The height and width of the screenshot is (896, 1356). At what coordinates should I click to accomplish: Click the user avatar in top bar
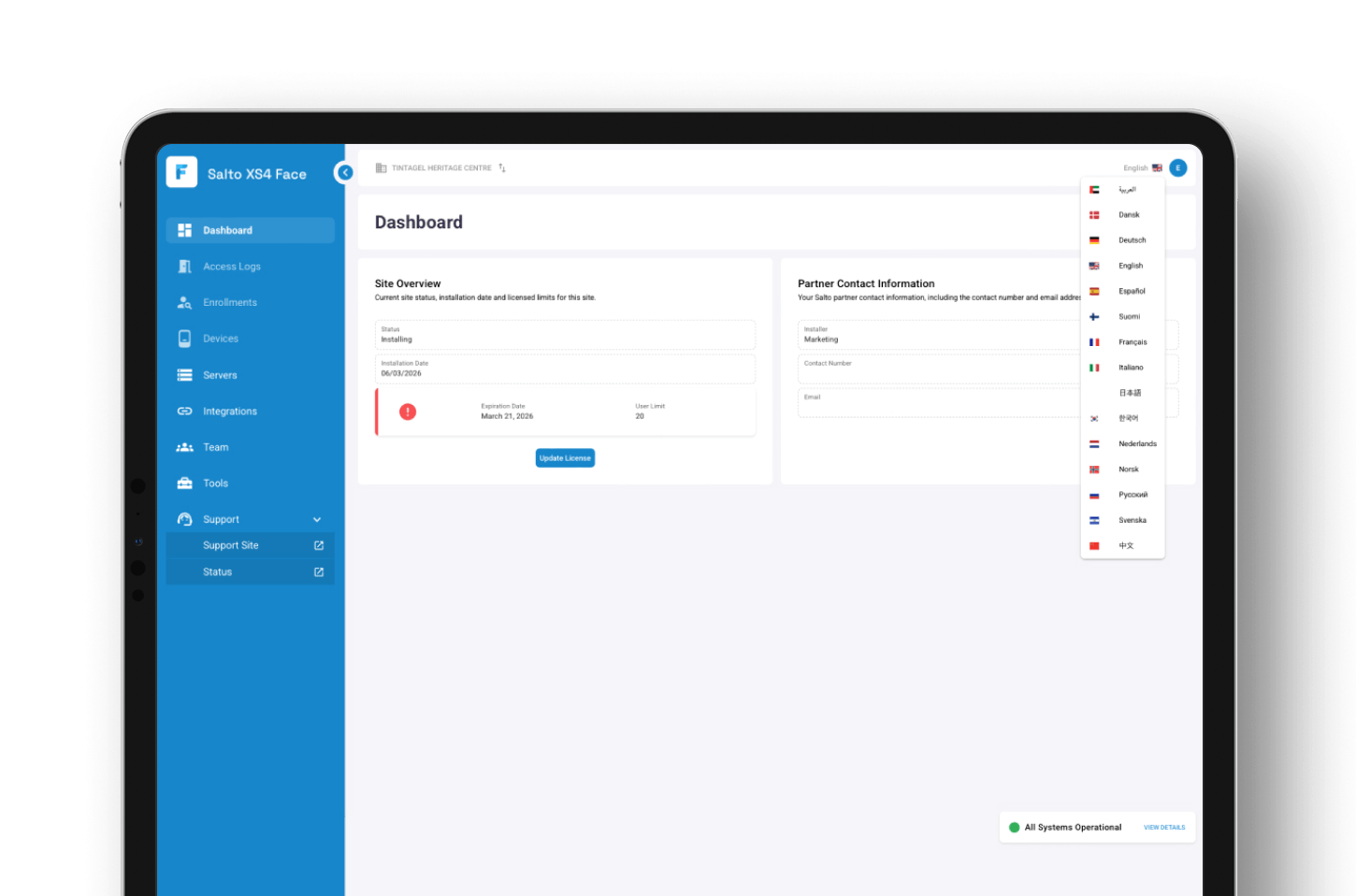1177,168
